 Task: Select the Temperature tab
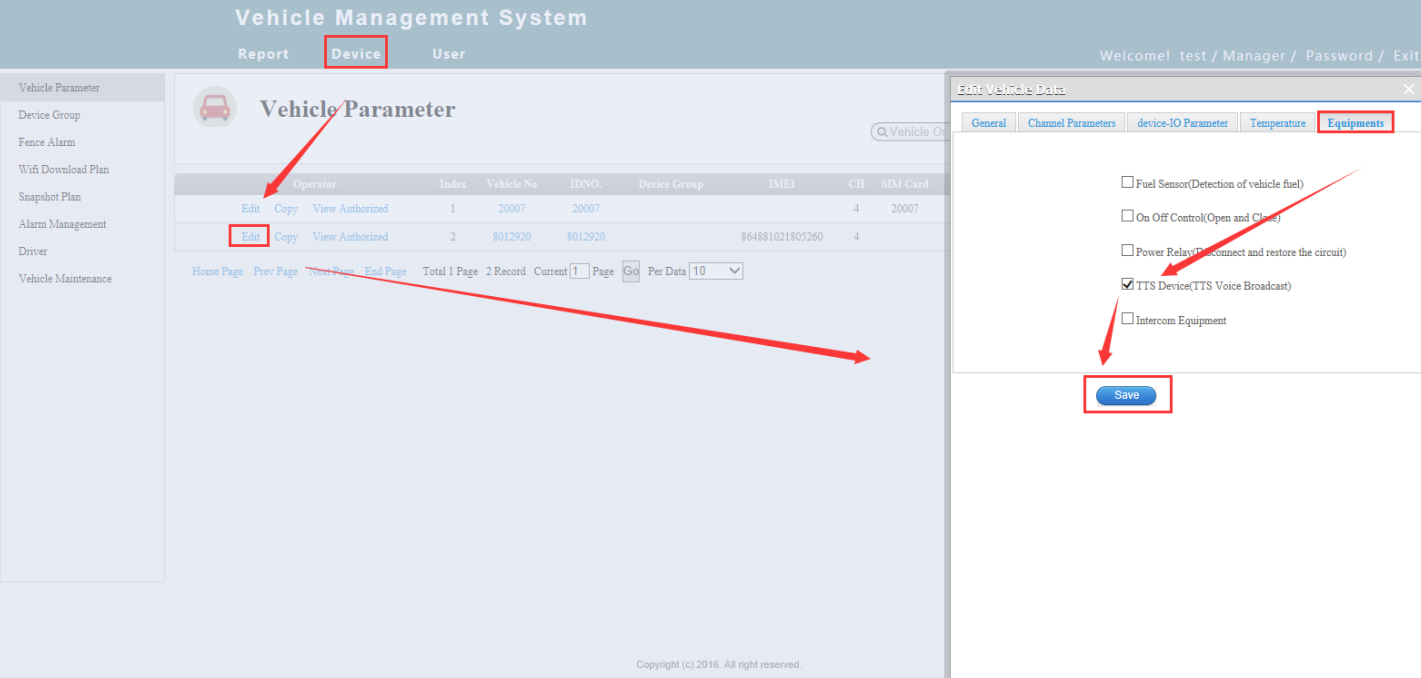point(1278,123)
